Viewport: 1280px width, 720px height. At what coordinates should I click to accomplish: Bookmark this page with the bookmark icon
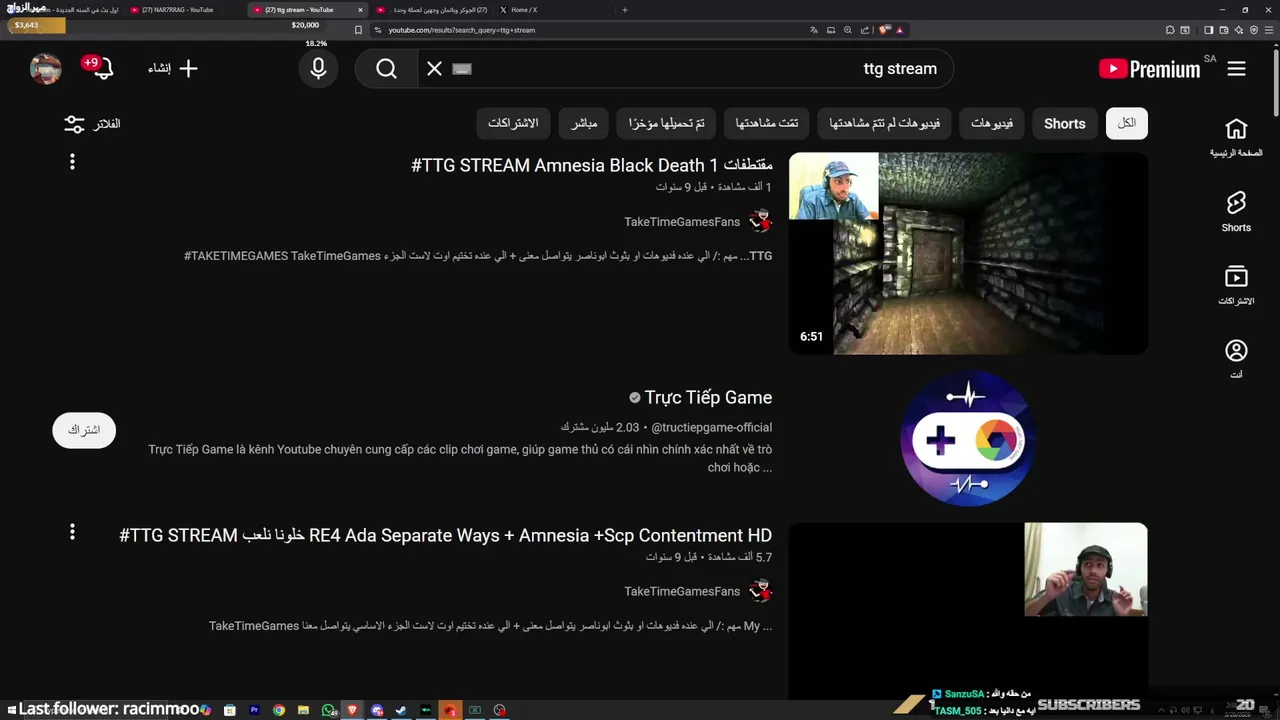[x=358, y=30]
